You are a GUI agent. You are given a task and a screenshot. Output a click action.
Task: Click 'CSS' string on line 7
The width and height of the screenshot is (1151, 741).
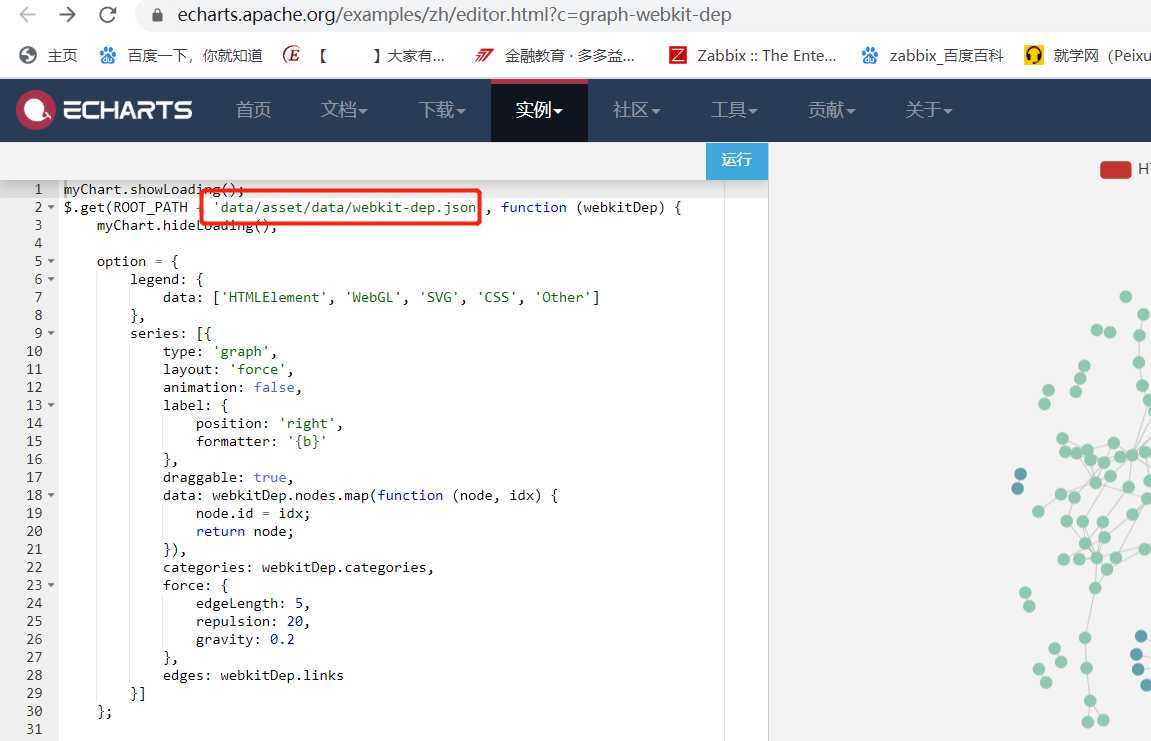497,297
